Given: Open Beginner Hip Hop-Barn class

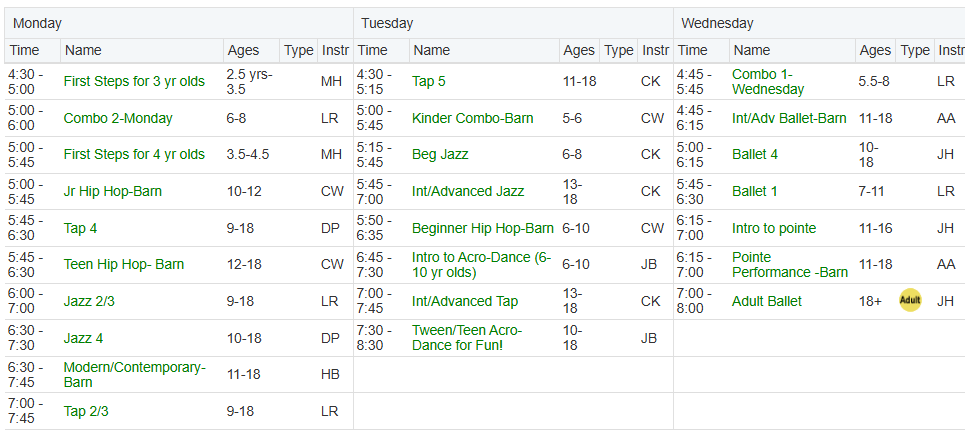Looking at the screenshot, I should tap(482, 228).
